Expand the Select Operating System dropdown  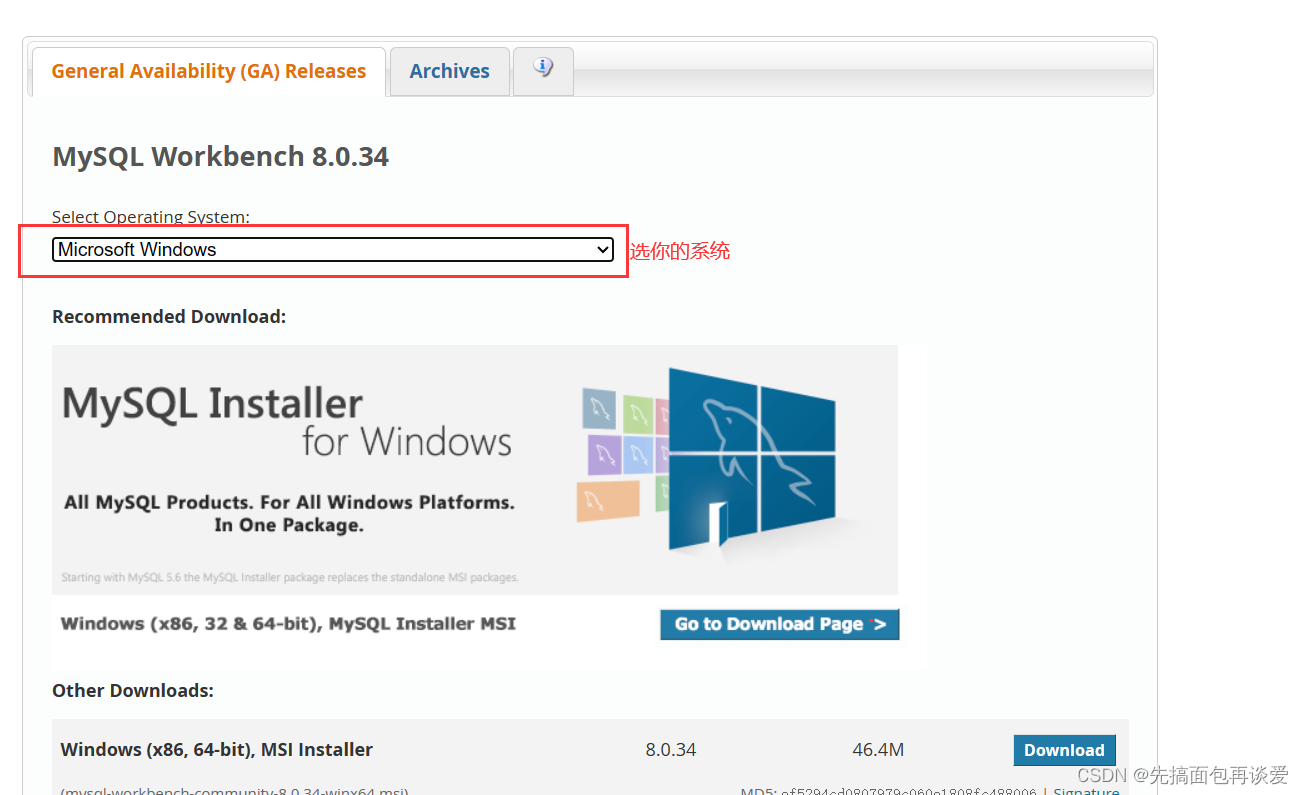point(333,250)
